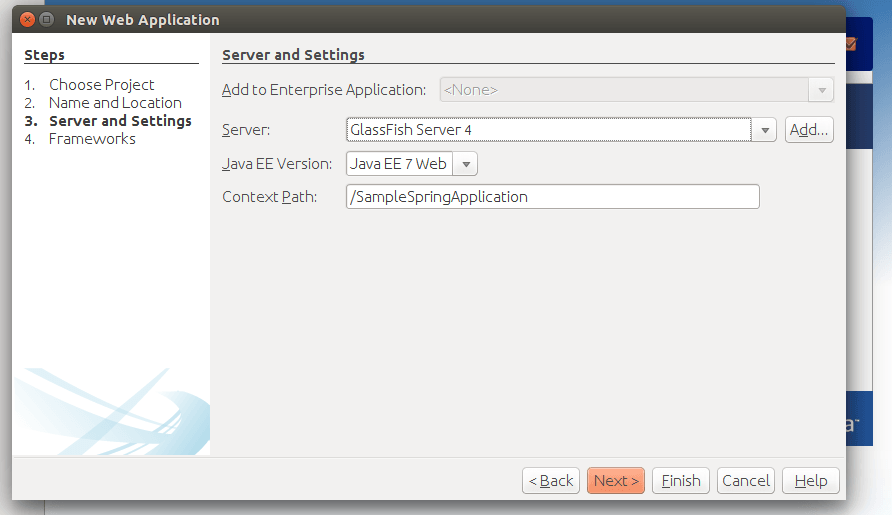Click the New Web Application title bar
The height and width of the screenshot is (515, 892).
click(x=400, y=20)
